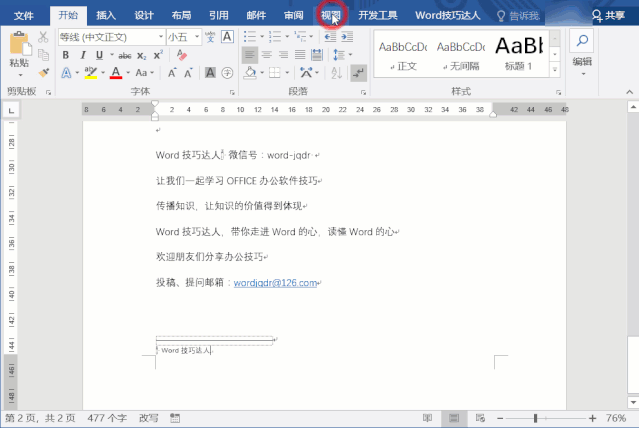The image size is (639, 428).
Task: Increase paragraph indent
Action: 347,37
